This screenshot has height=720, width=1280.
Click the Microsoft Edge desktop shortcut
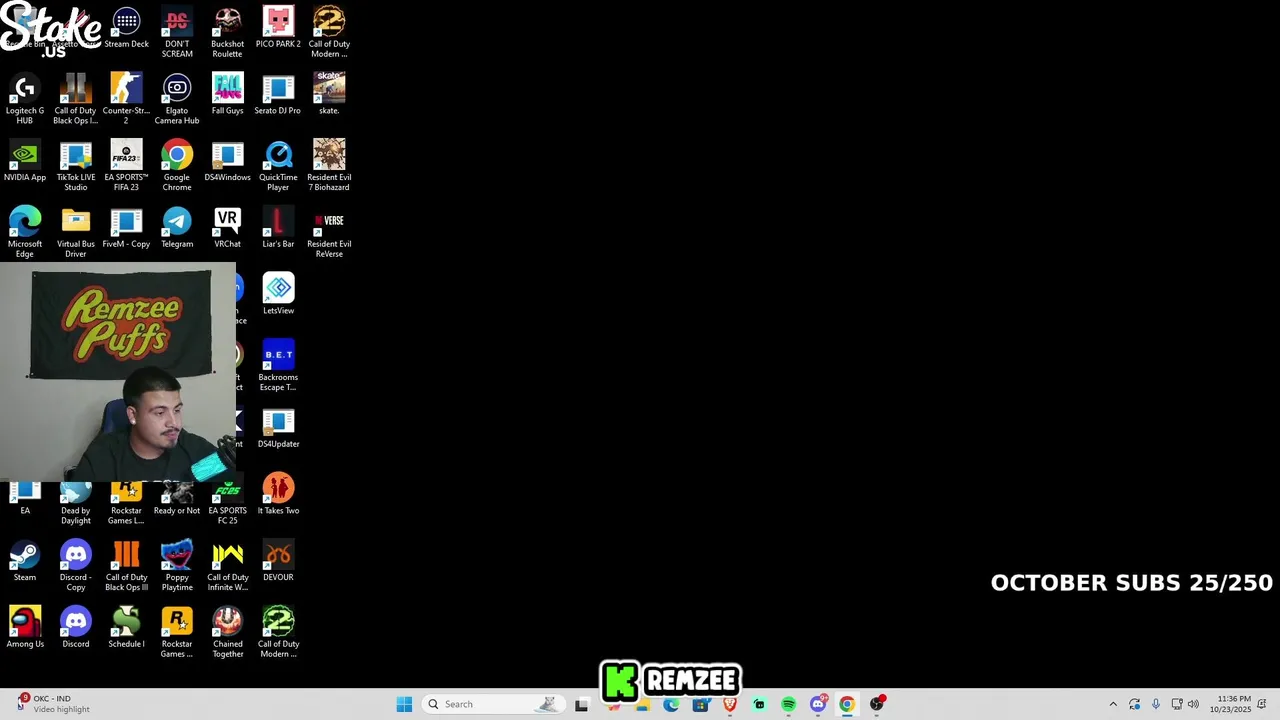[25, 232]
